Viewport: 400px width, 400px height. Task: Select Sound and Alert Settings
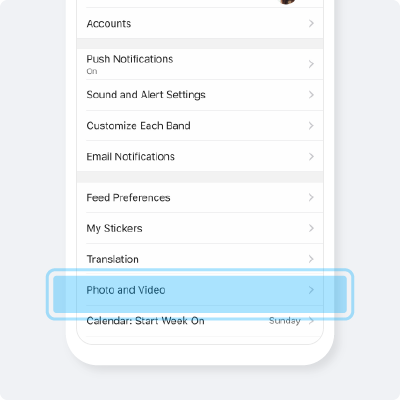pos(200,95)
